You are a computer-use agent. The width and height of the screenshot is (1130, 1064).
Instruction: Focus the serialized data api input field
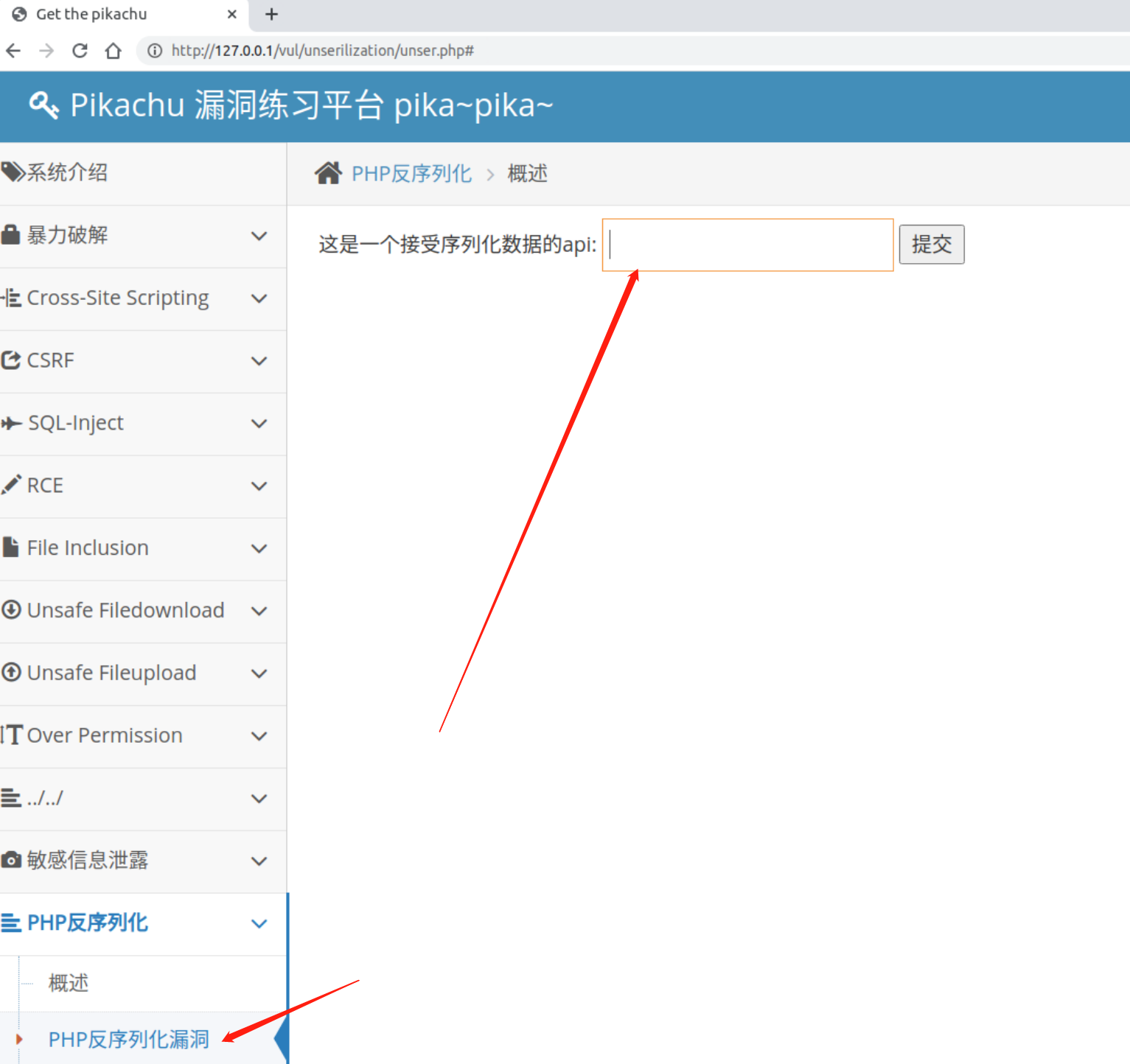[748, 245]
